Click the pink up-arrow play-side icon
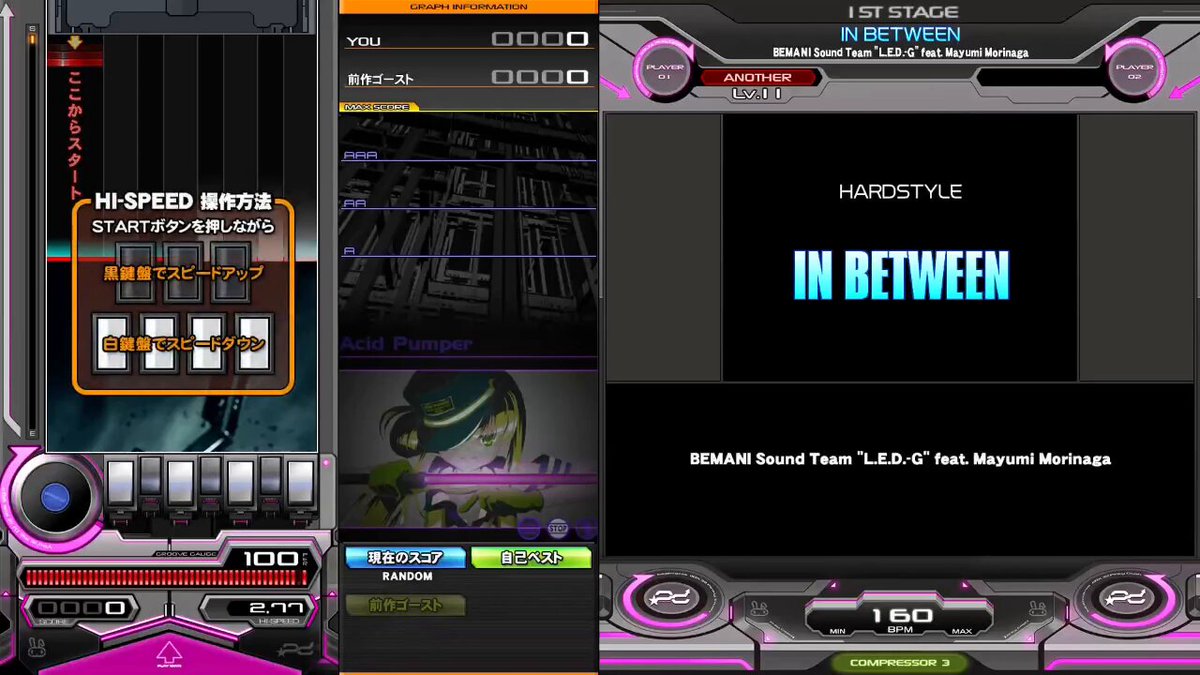 (x=169, y=655)
